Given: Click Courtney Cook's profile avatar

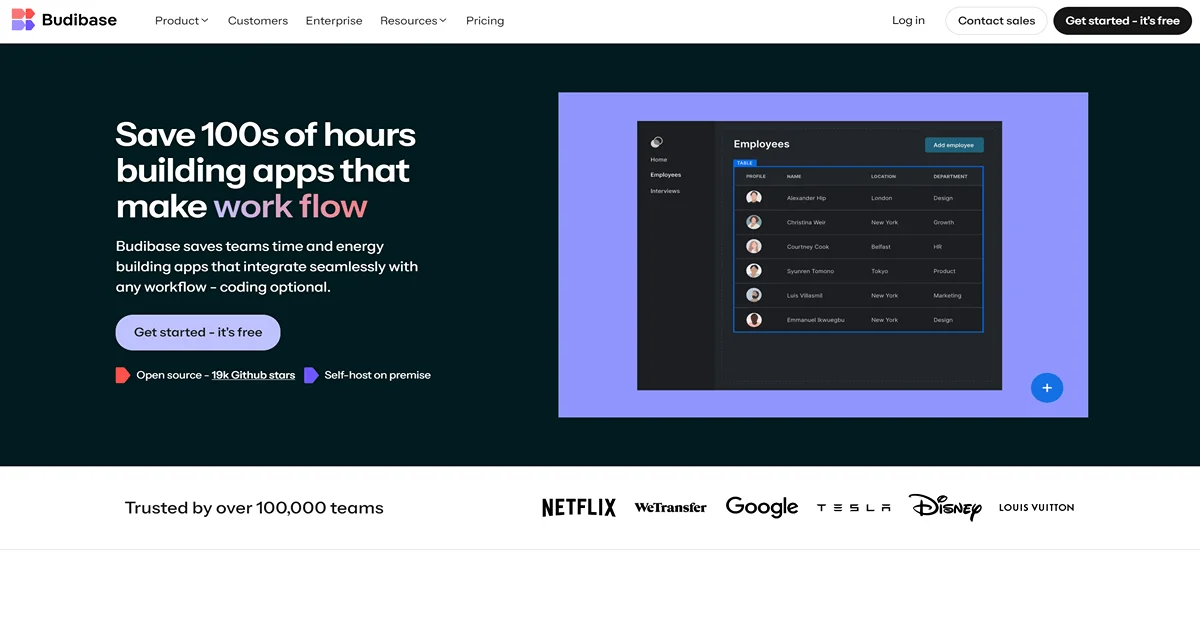Looking at the screenshot, I should [754, 247].
